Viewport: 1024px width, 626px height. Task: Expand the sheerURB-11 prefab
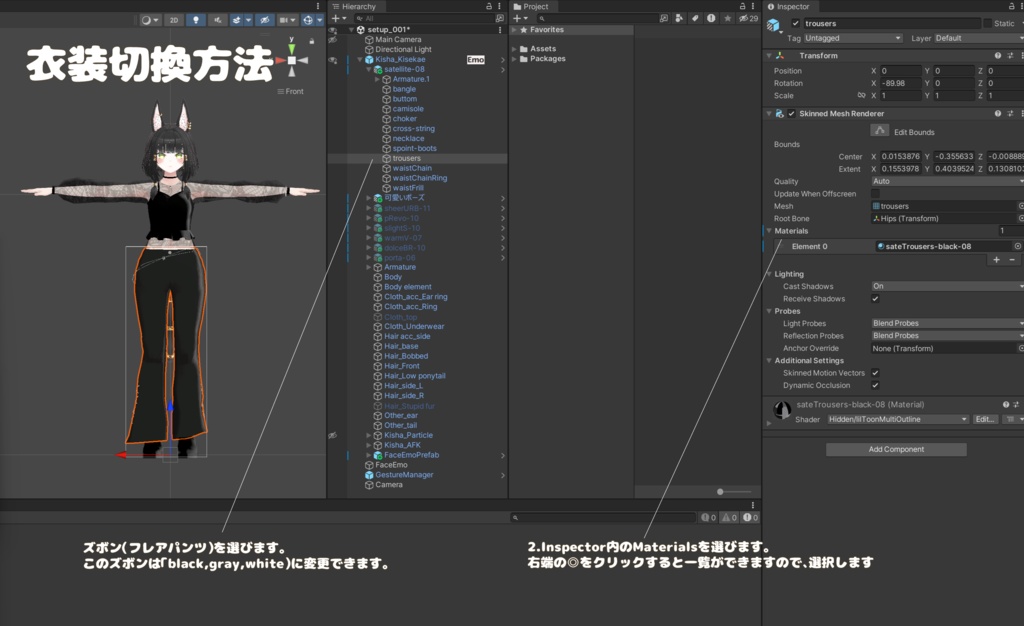(369, 208)
